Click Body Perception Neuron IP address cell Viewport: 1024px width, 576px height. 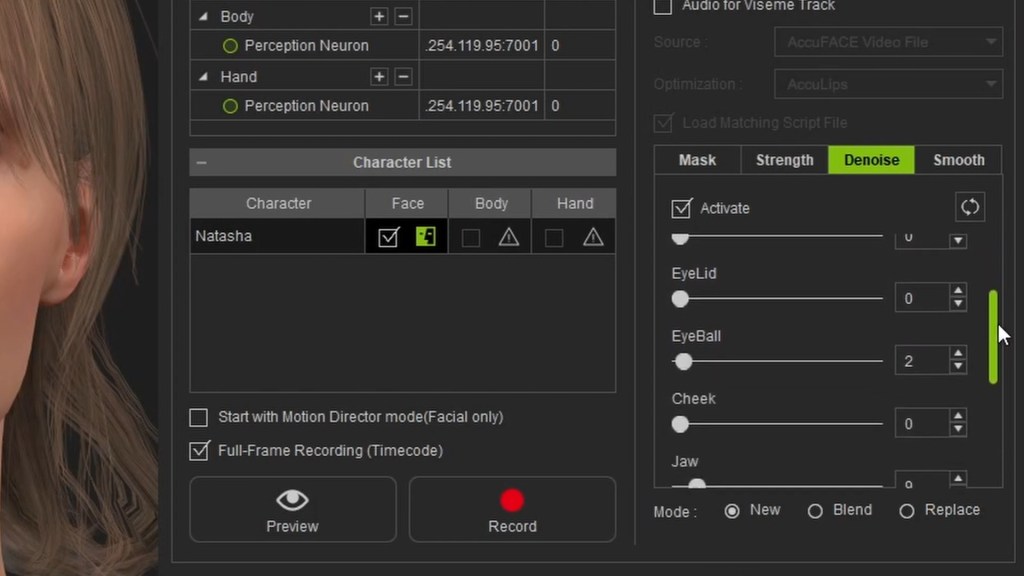tap(482, 46)
